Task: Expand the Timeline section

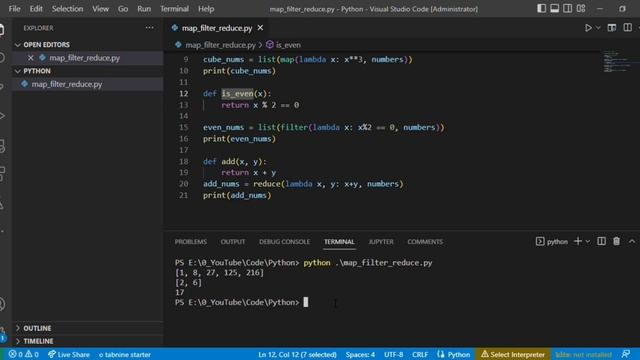Action: coord(38,341)
